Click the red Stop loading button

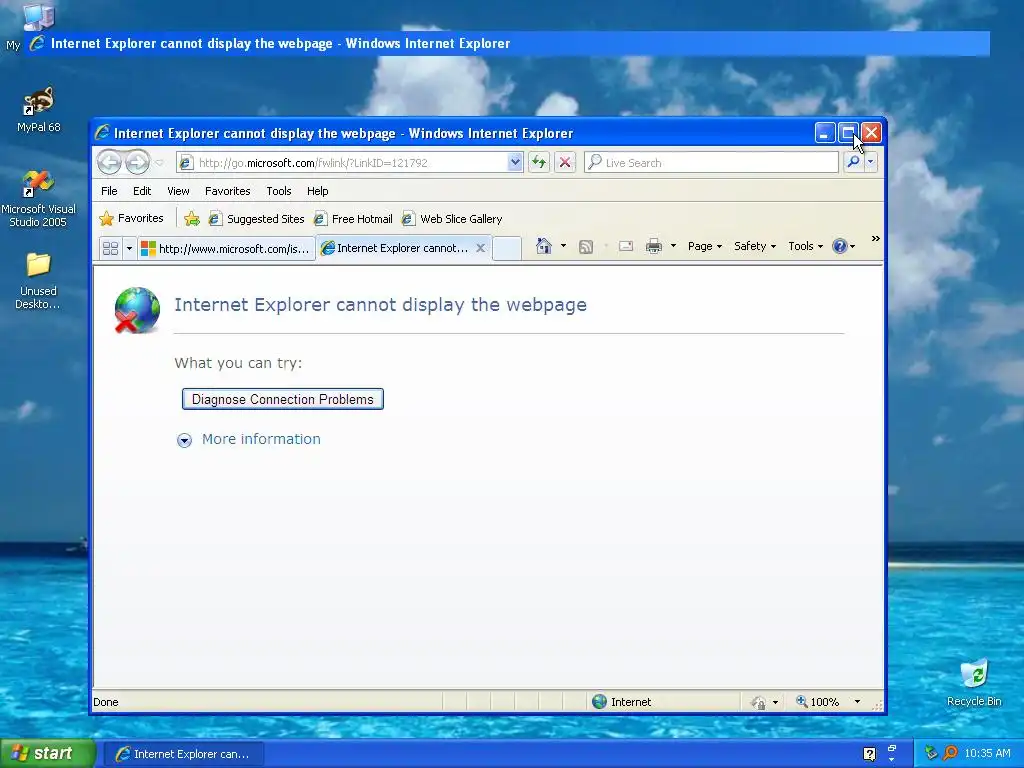pos(565,163)
